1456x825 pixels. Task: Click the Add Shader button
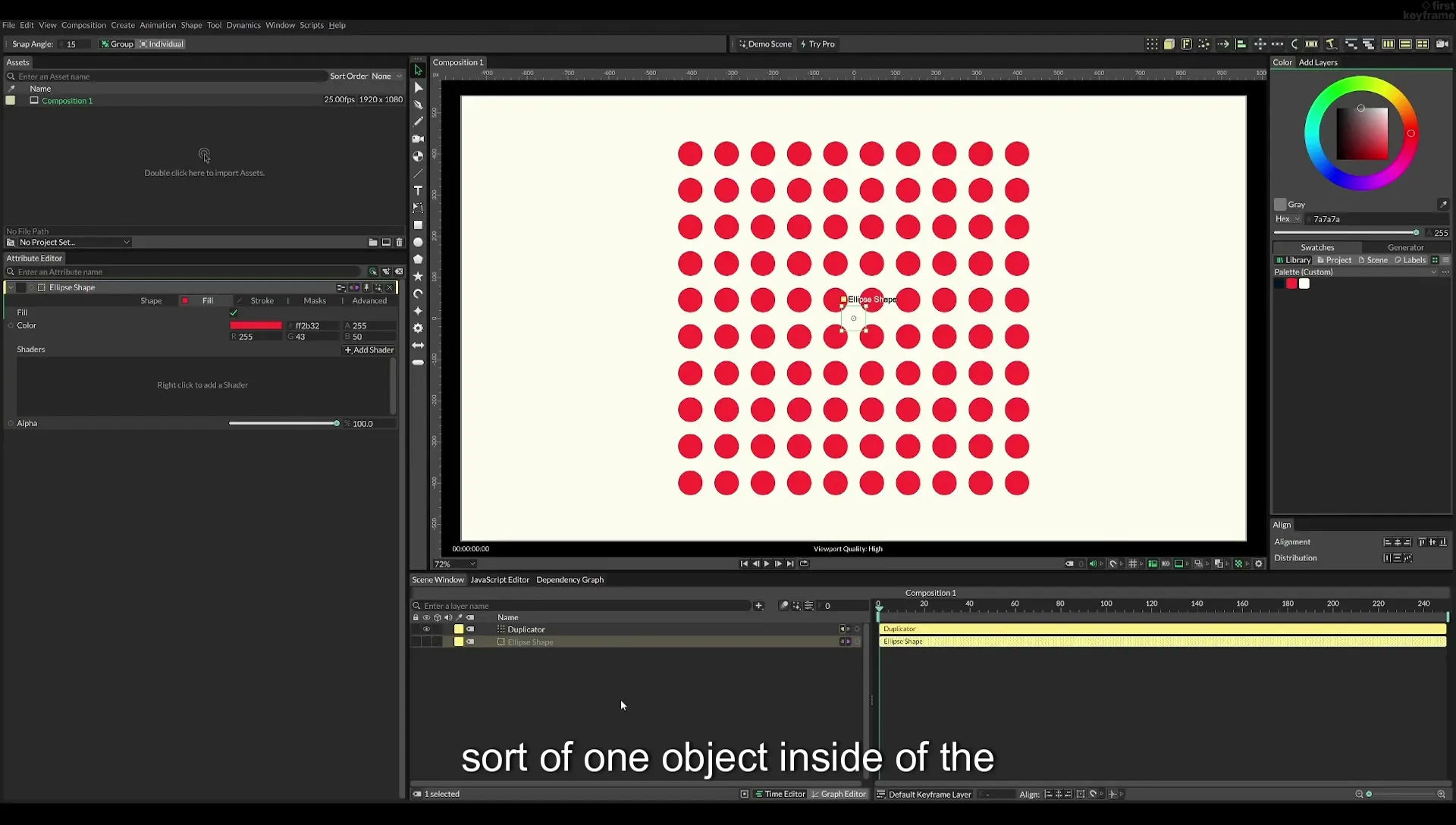[369, 350]
